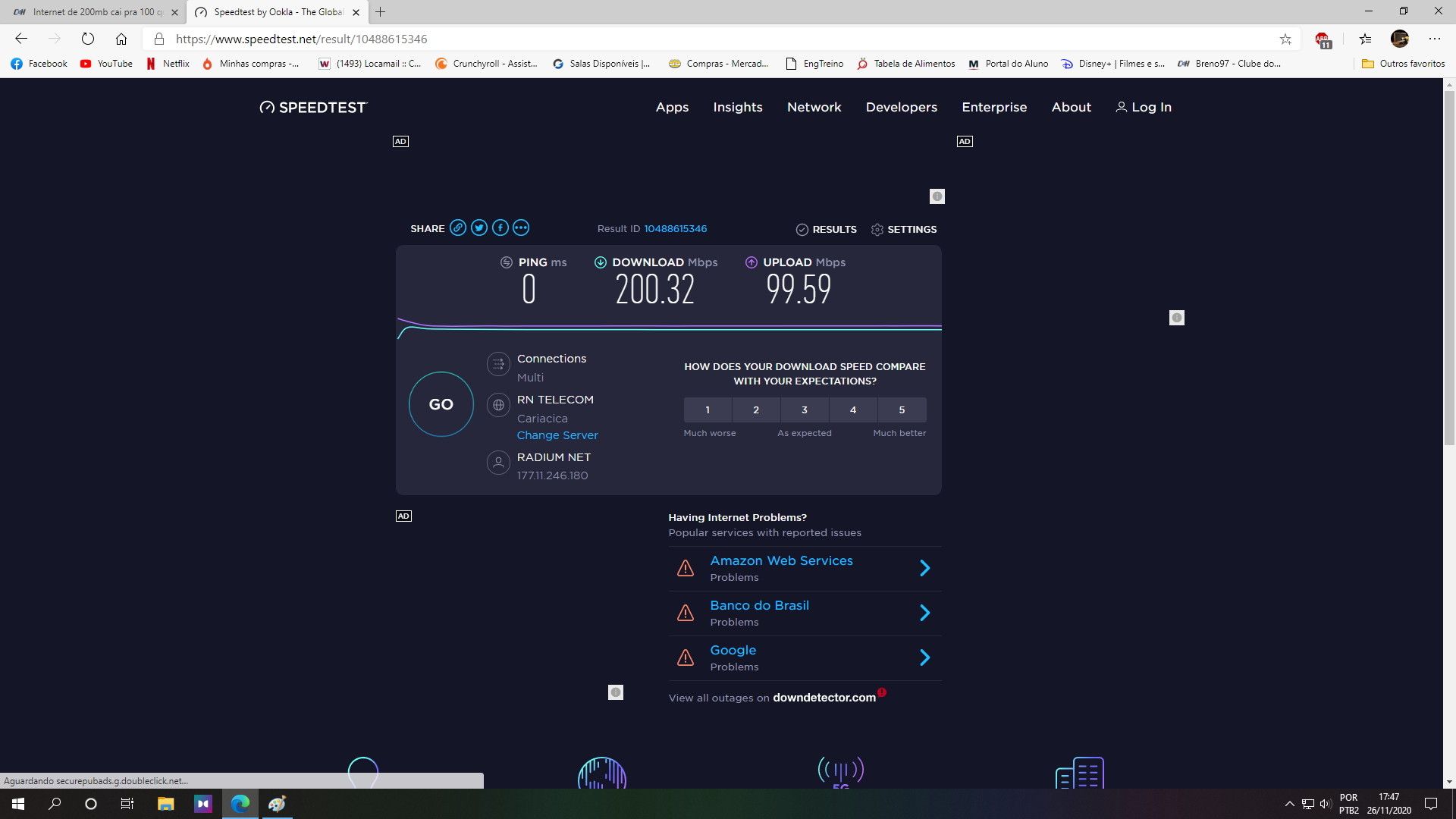Open the Enterprise menu

point(994,108)
